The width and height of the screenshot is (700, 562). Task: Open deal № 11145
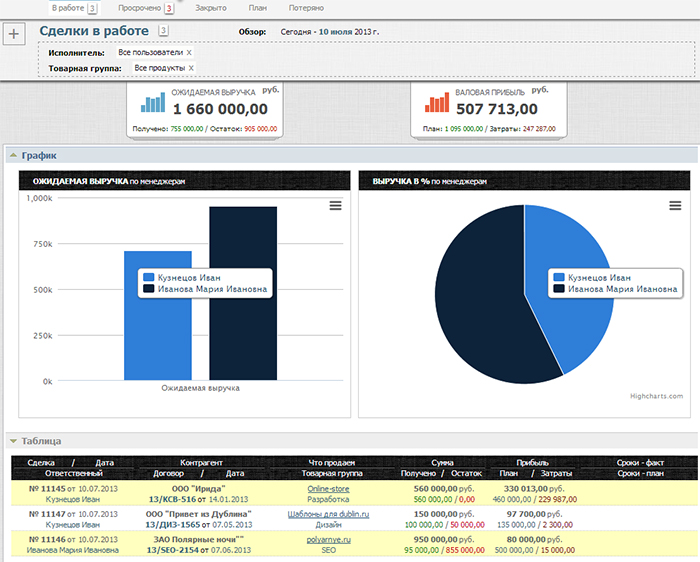(x=47, y=489)
